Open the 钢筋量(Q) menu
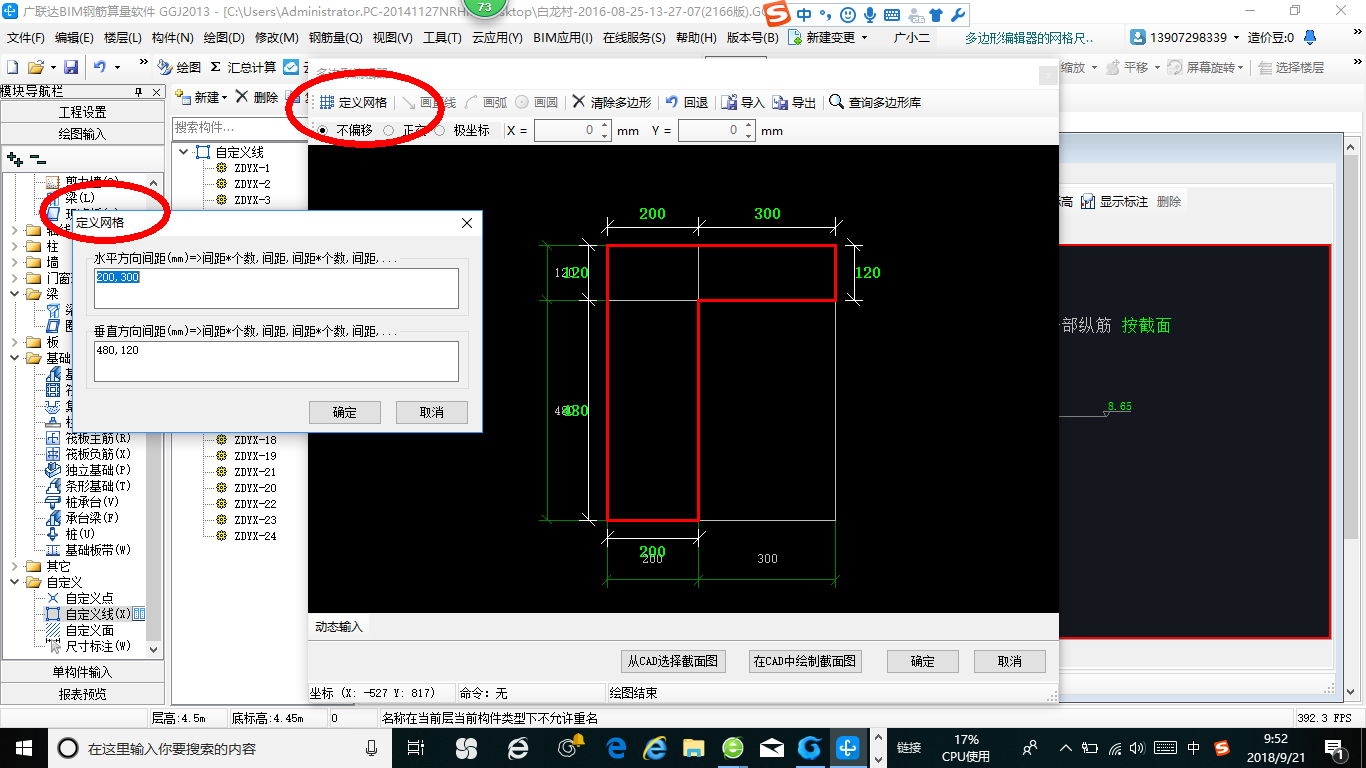The image size is (1366, 768). tap(336, 38)
